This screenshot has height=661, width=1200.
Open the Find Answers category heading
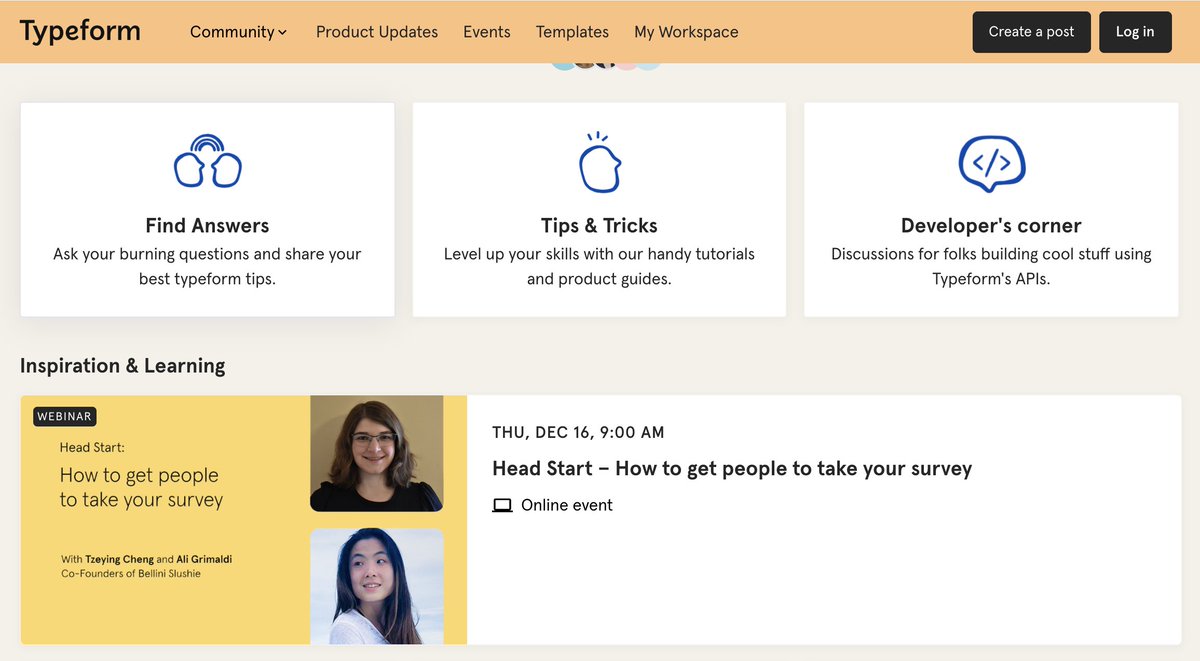pyautogui.click(x=207, y=226)
